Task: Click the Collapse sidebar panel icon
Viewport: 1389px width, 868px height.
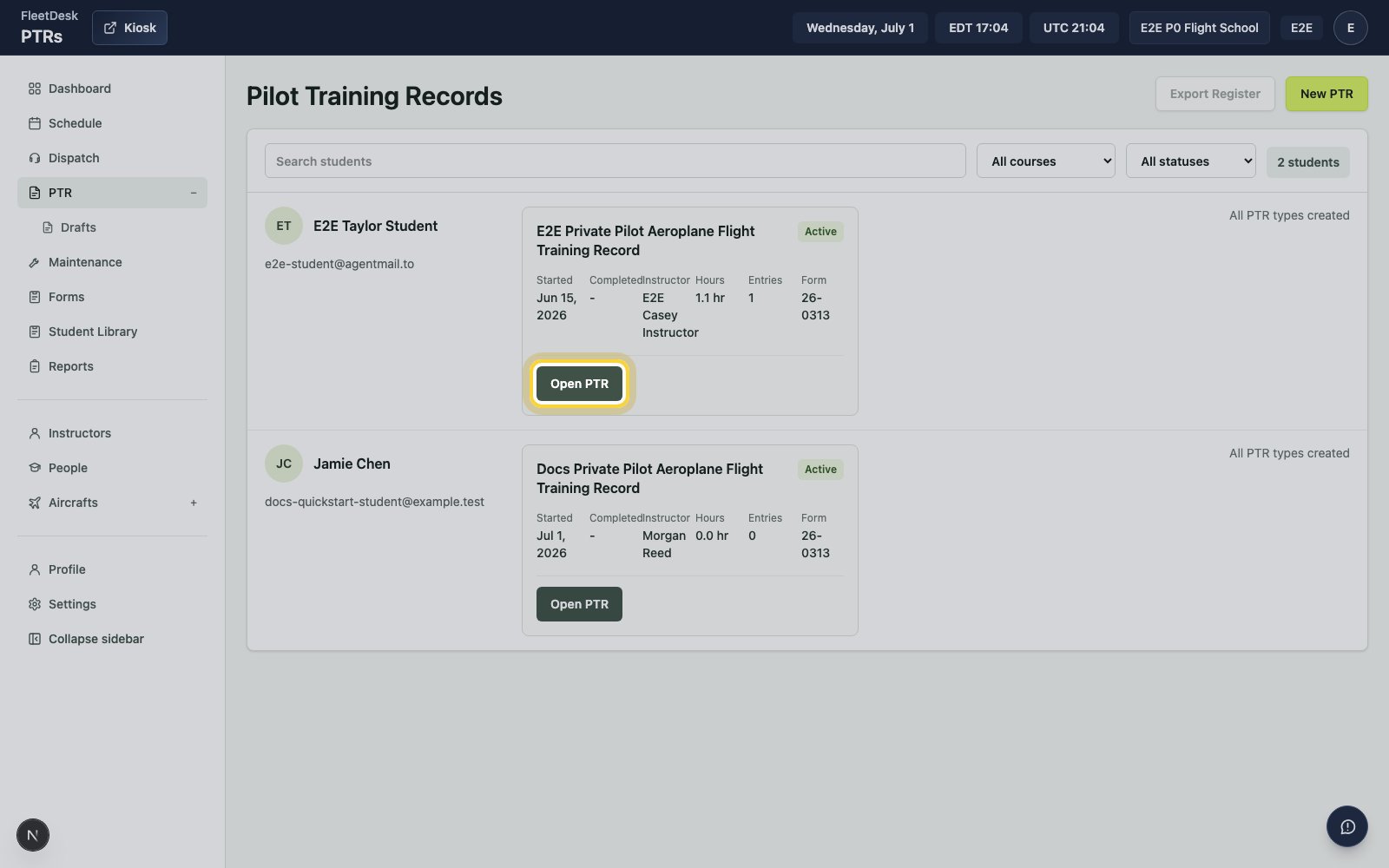Action: [35, 639]
